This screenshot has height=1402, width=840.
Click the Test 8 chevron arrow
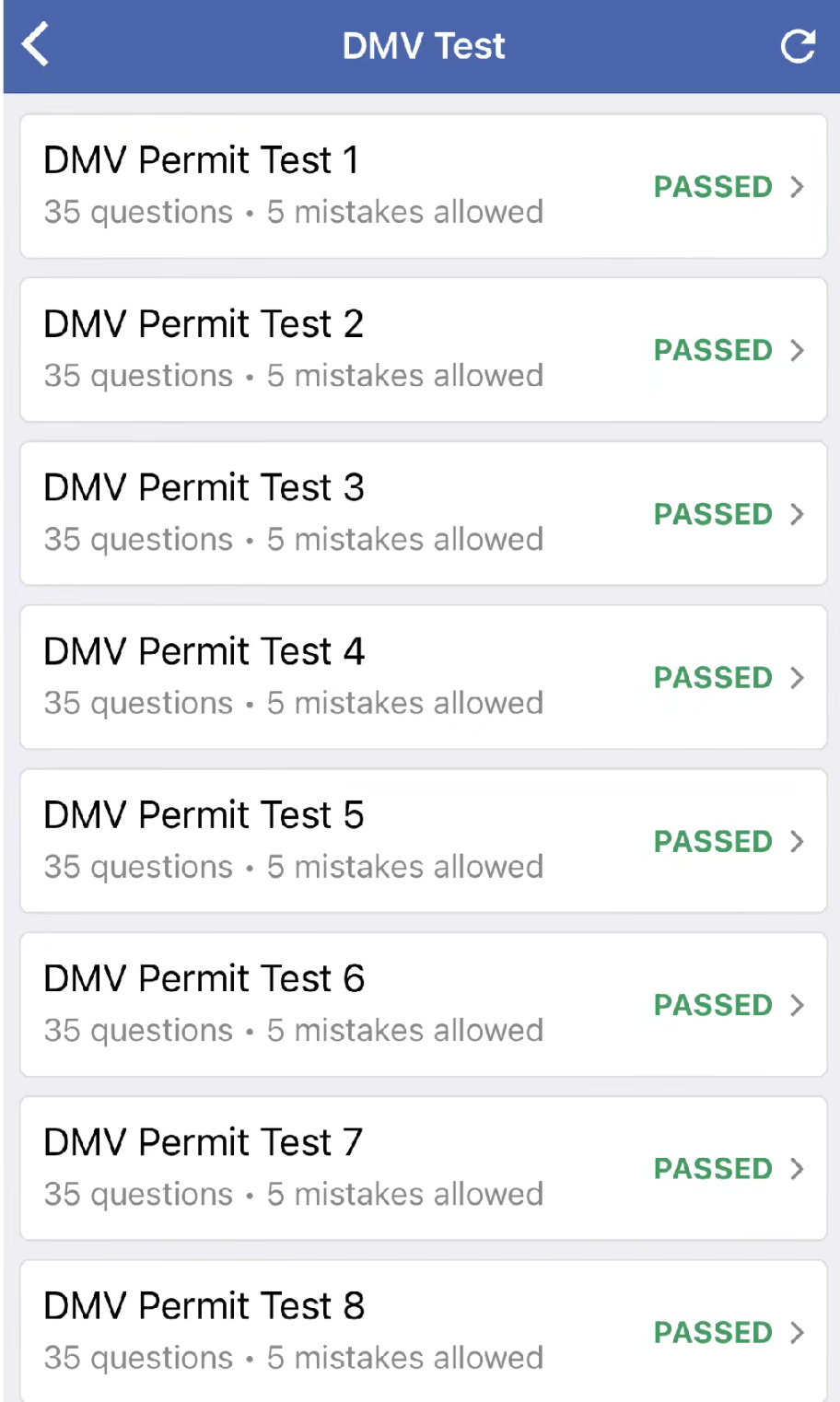[798, 1333]
